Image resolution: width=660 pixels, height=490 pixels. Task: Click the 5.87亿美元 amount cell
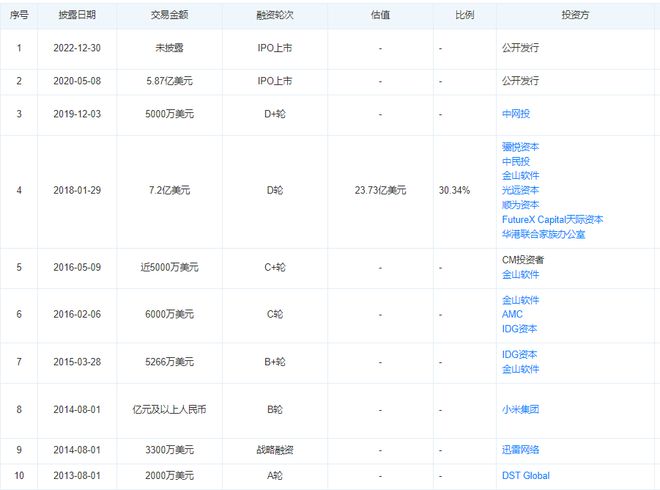170,81
